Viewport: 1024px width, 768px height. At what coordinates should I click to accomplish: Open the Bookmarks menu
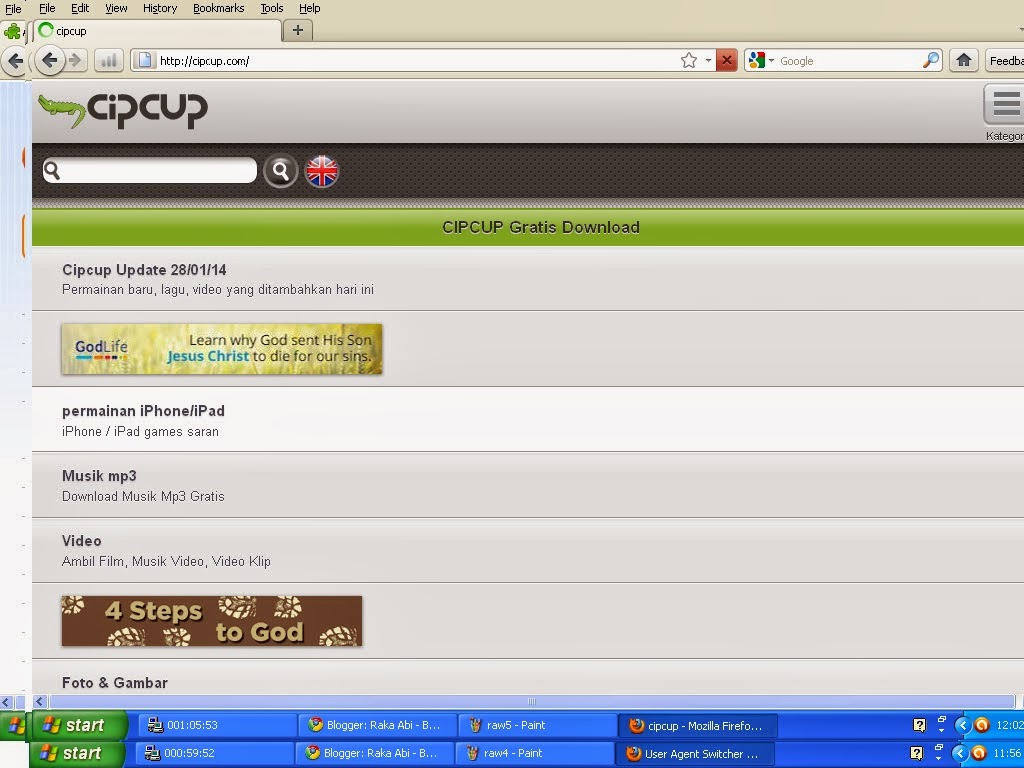pos(219,8)
